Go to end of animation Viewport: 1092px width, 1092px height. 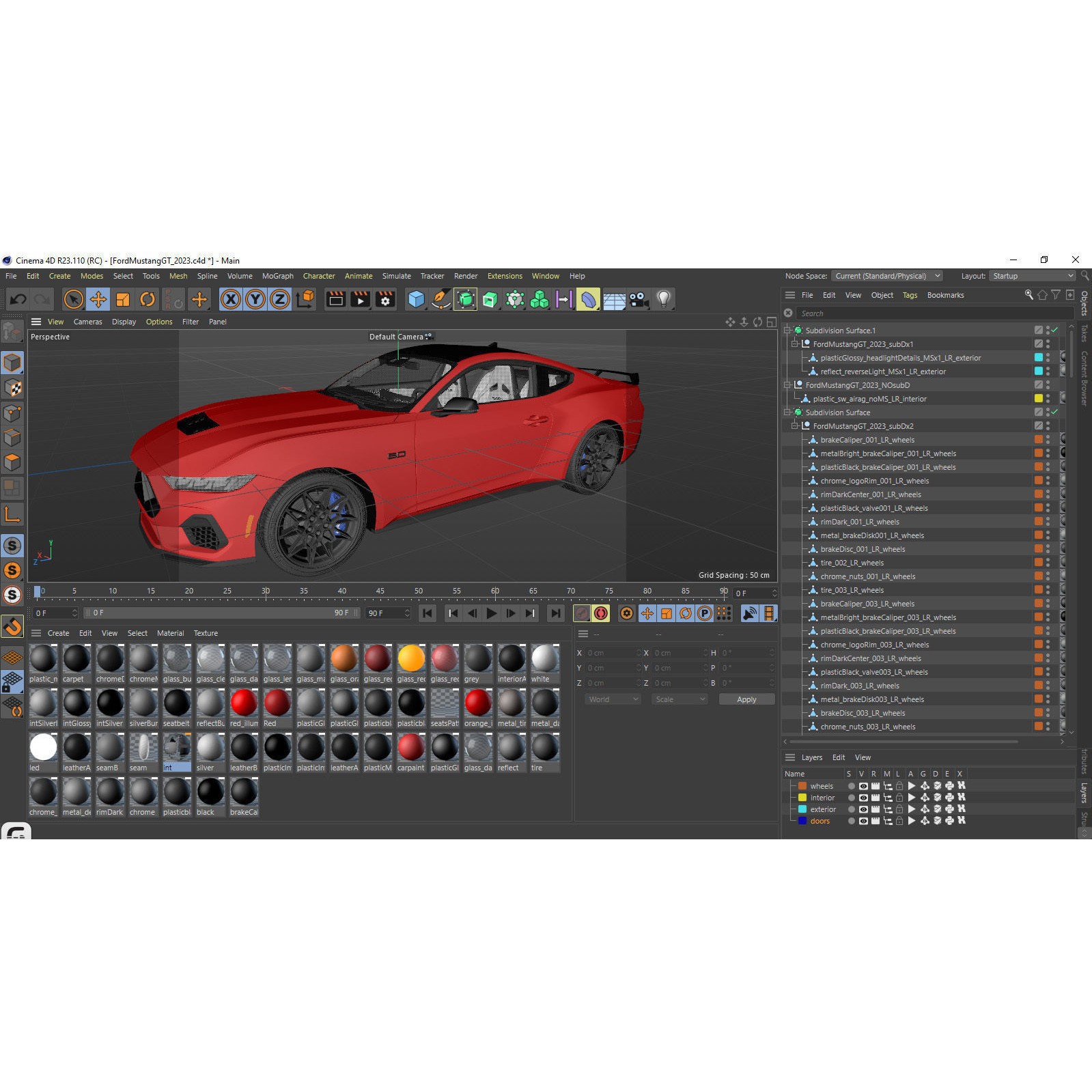pyautogui.click(x=556, y=613)
